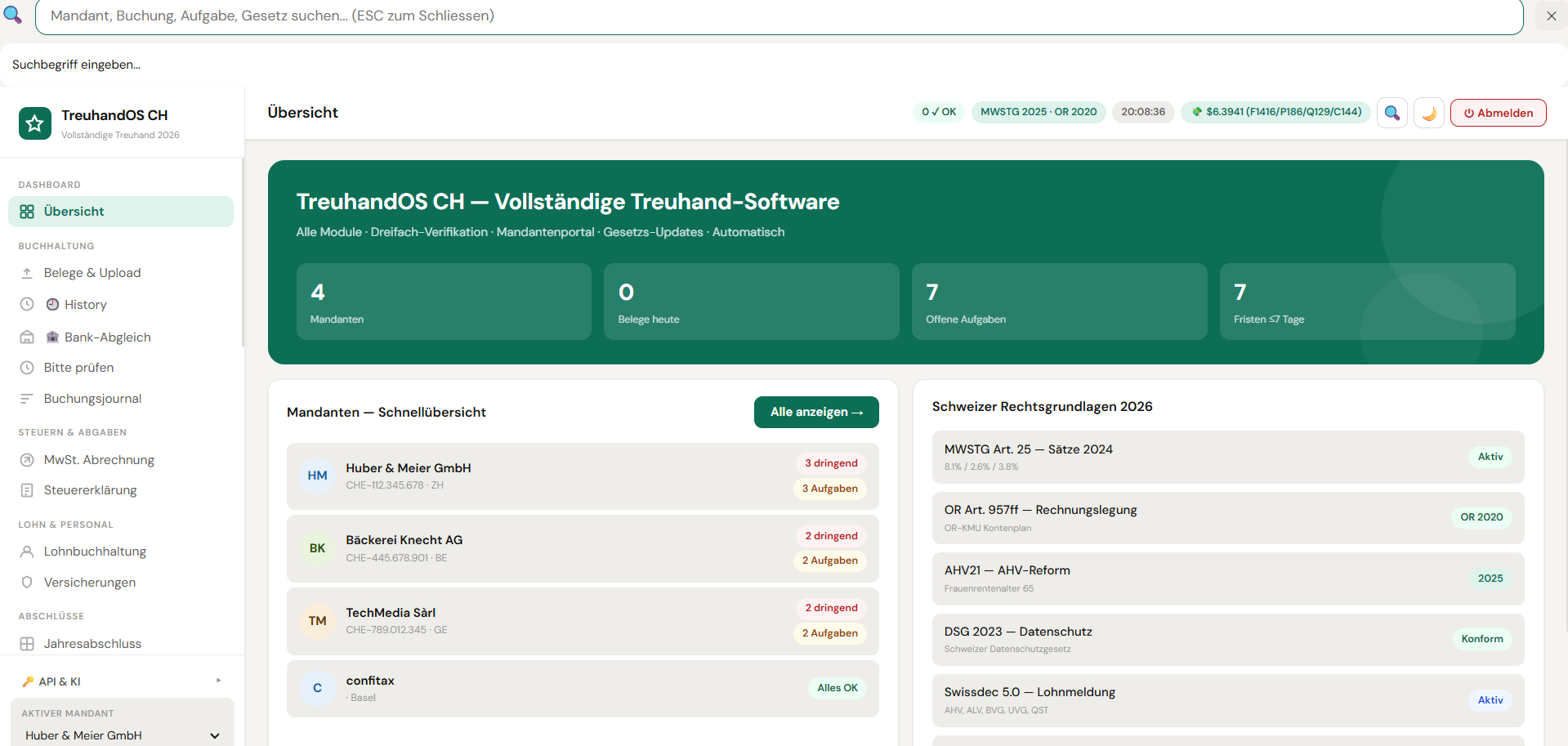Click the clock icon next to History
This screenshot has height=746, width=1568.
click(27, 304)
